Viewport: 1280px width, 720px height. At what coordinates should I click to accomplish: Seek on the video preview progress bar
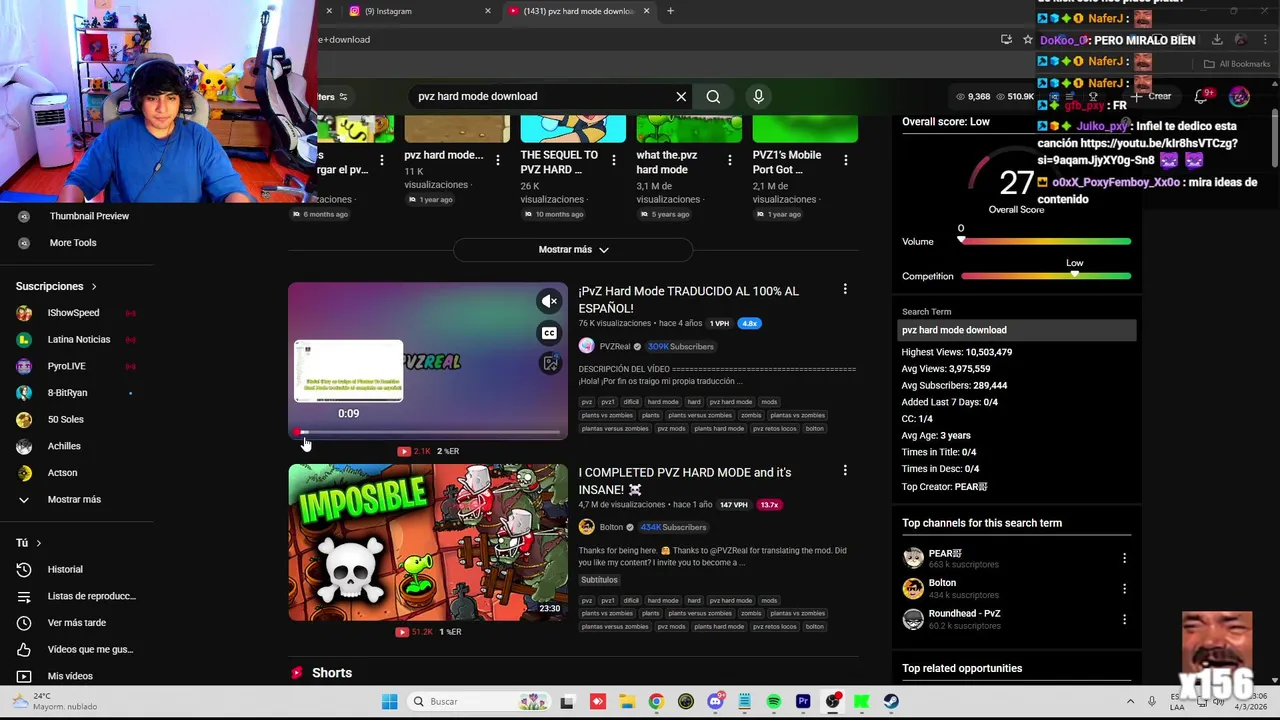[428, 434]
